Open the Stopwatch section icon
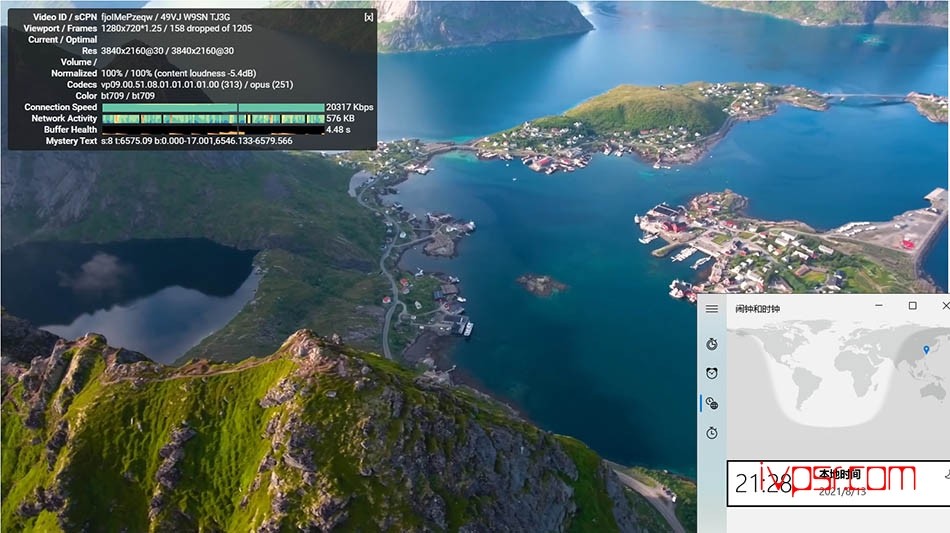This screenshot has width=950, height=533. pos(712,432)
